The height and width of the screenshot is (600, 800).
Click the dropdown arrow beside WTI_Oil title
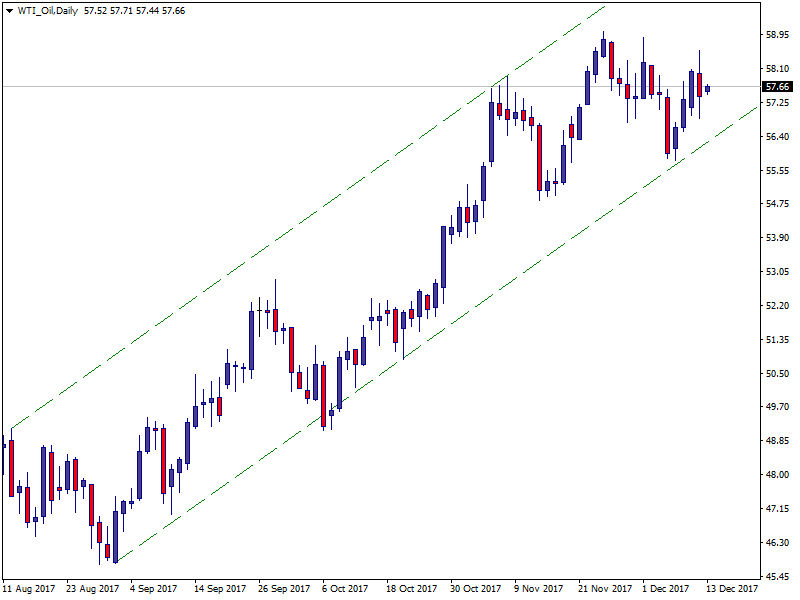pyautogui.click(x=9, y=10)
